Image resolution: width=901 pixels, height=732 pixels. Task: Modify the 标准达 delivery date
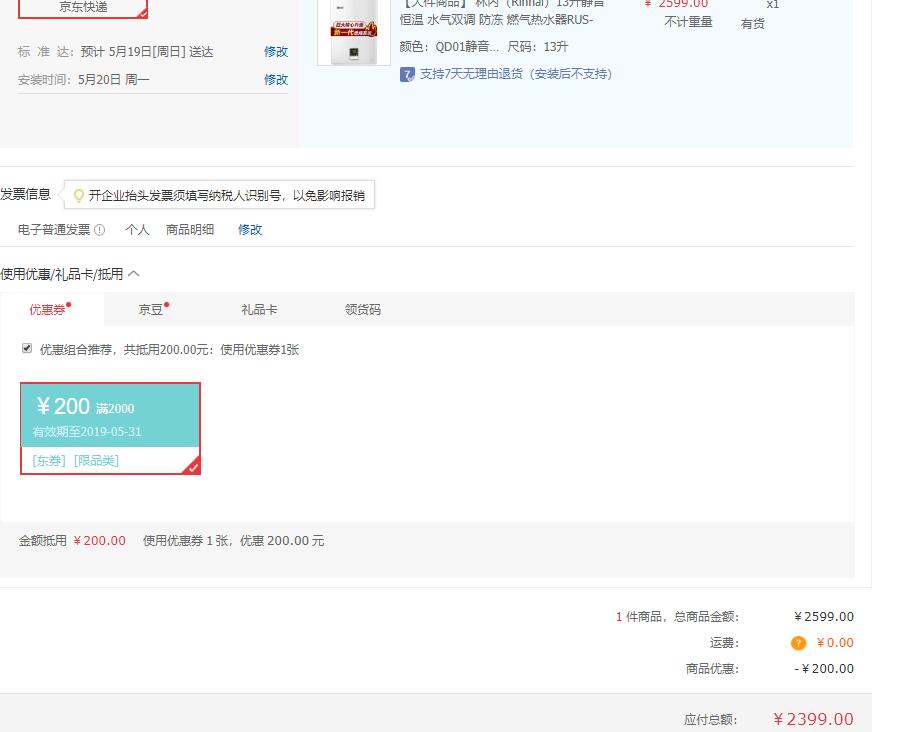[x=276, y=52]
